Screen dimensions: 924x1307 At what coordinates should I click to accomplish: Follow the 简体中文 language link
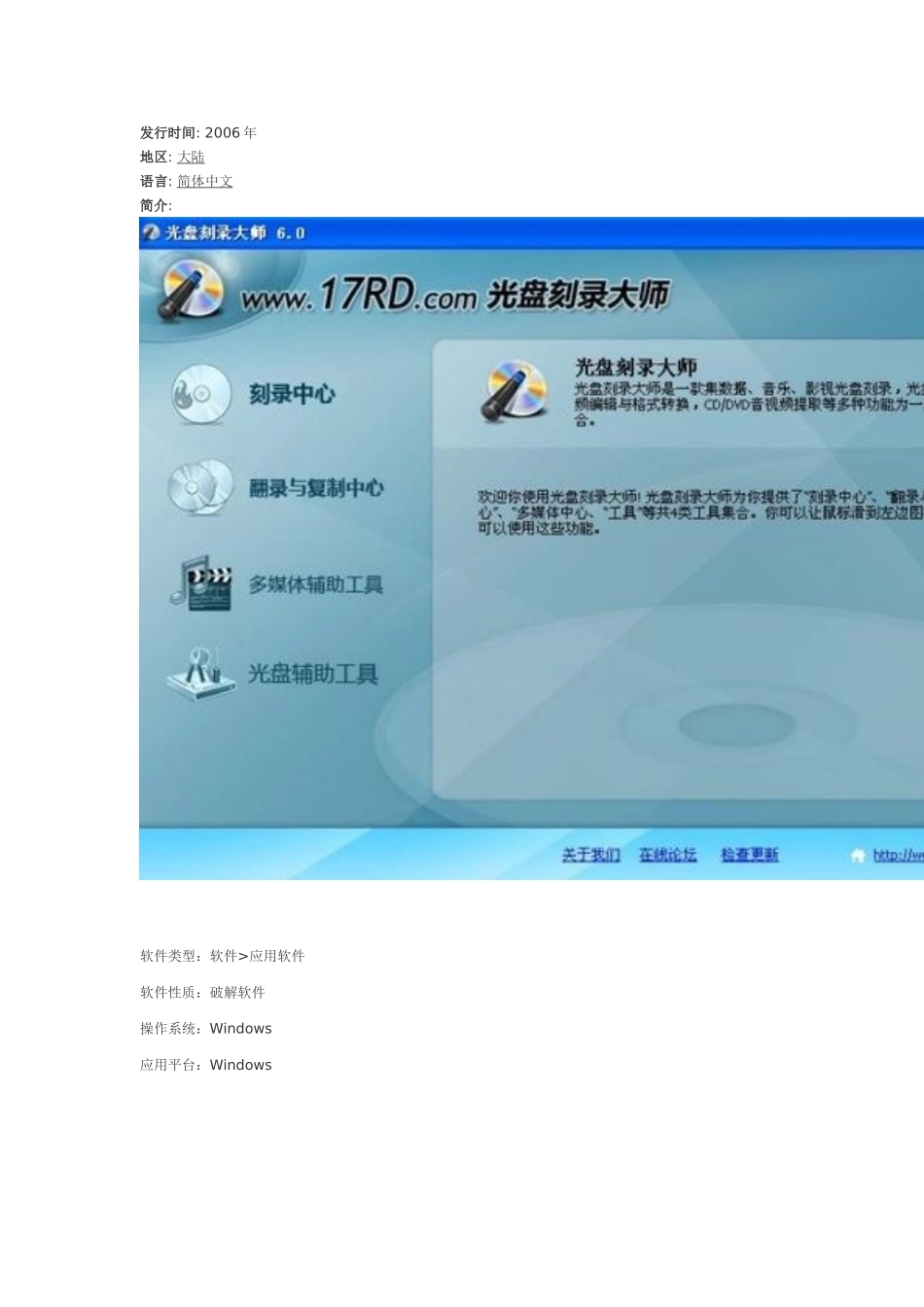click(204, 181)
